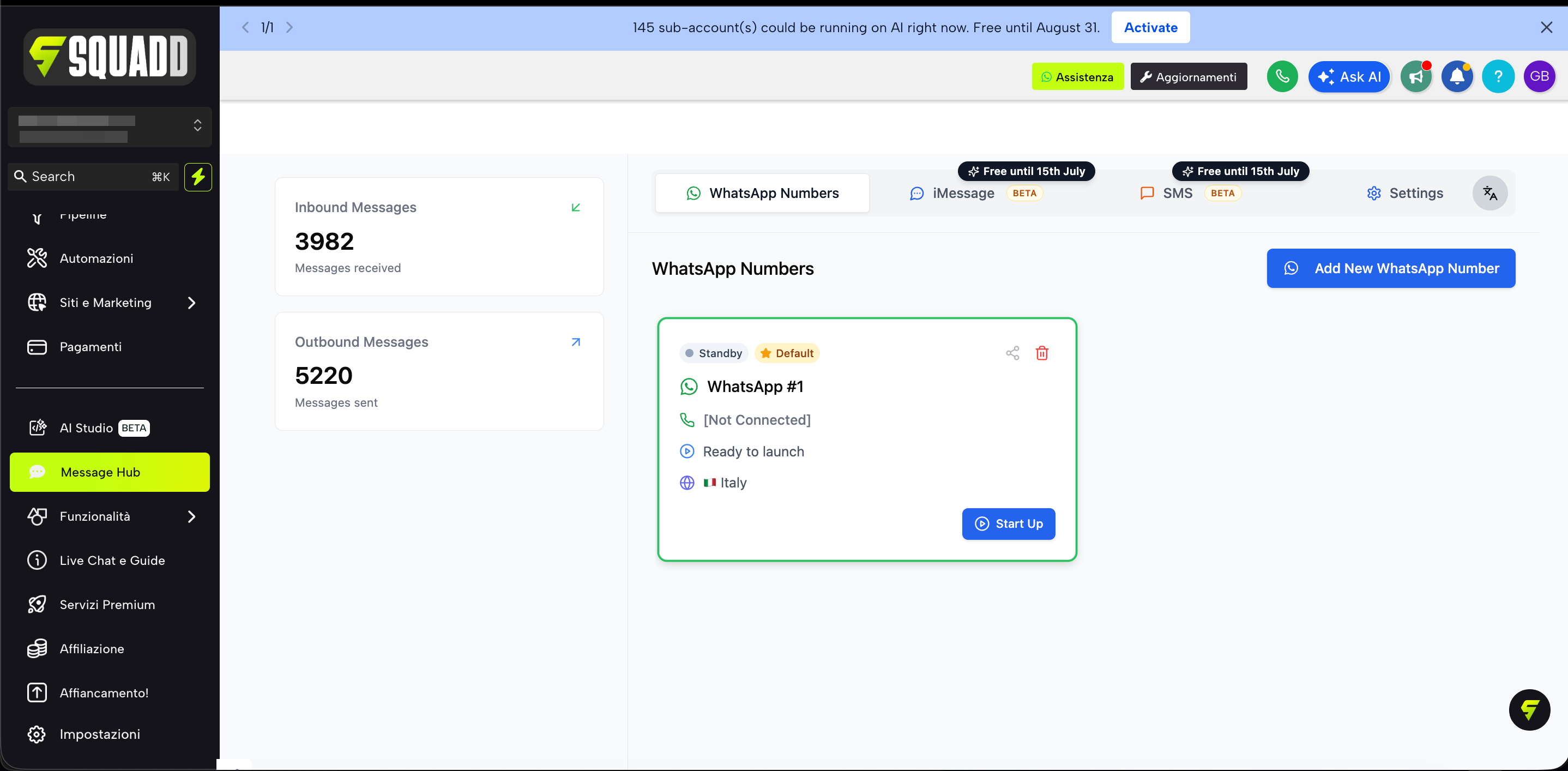Viewport: 1568px width, 771px height.
Task: Delete WhatsApp #1 with the trash icon
Action: point(1041,353)
